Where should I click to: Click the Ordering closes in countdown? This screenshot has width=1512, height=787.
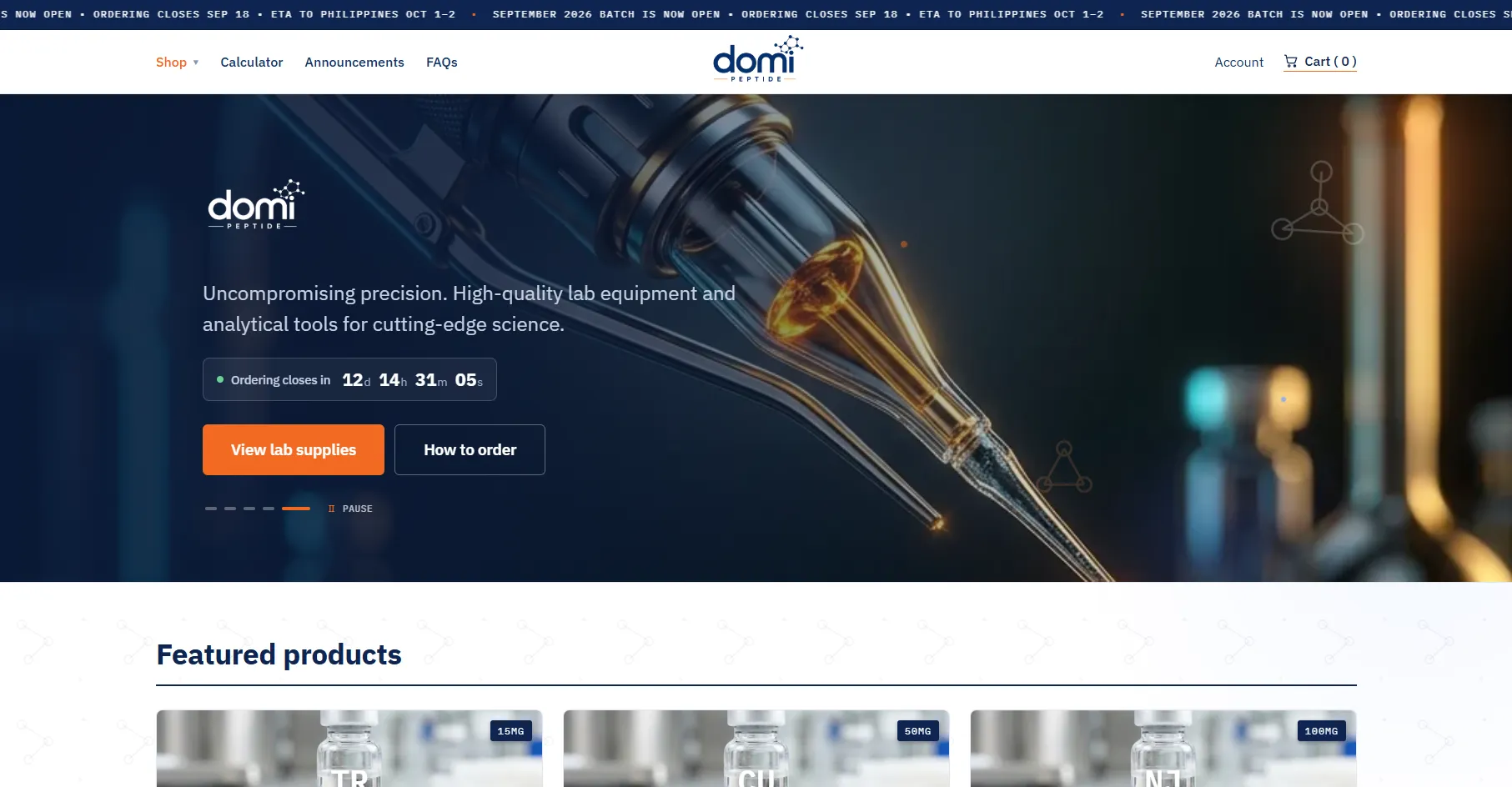tap(349, 379)
